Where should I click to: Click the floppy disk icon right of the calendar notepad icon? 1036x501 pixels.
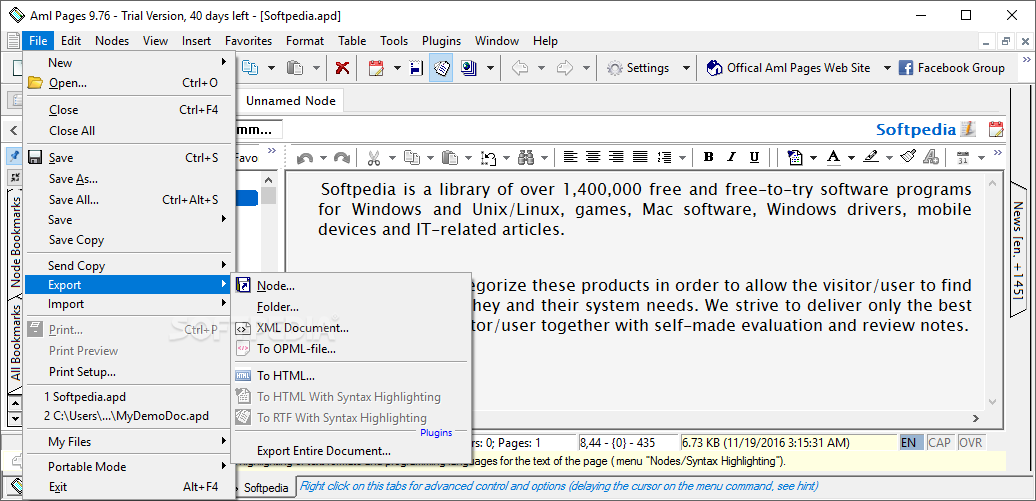[x=416, y=68]
